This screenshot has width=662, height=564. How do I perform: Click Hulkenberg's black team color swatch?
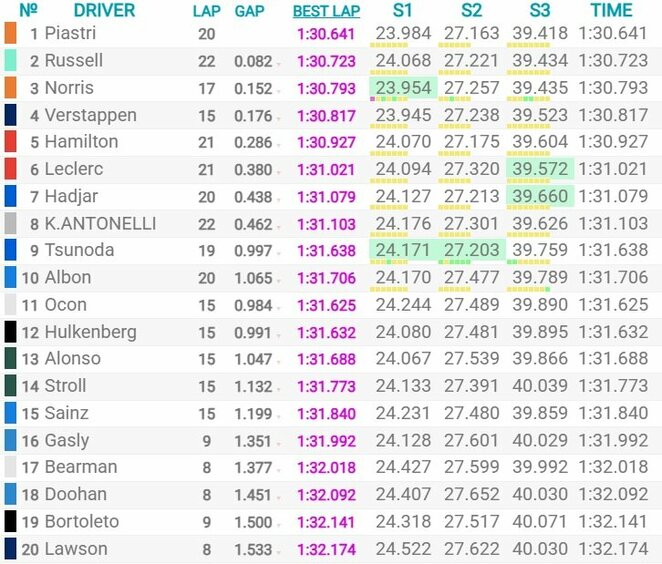click(x=10, y=332)
